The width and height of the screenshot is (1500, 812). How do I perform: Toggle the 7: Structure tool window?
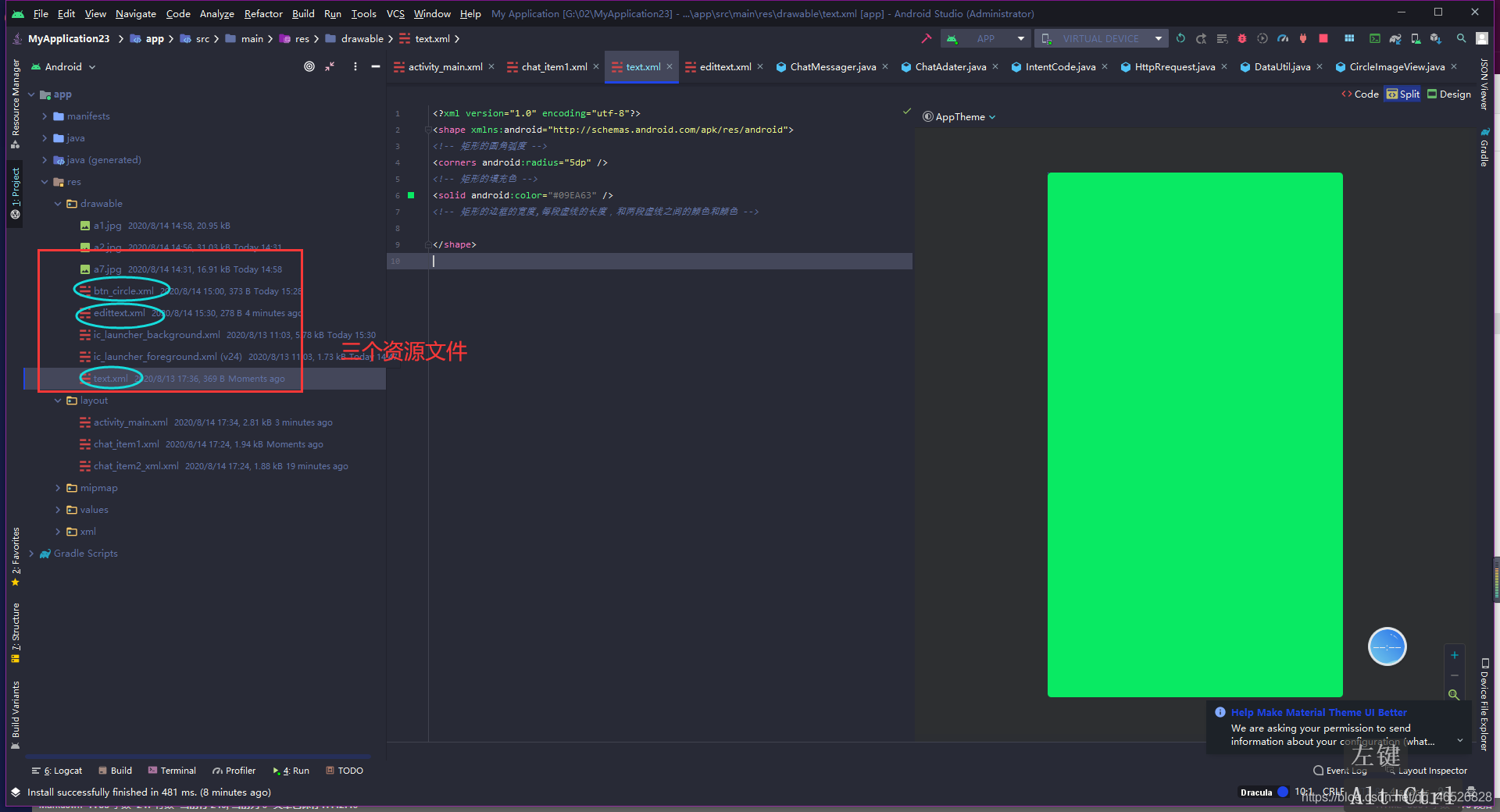coord(15,632)
